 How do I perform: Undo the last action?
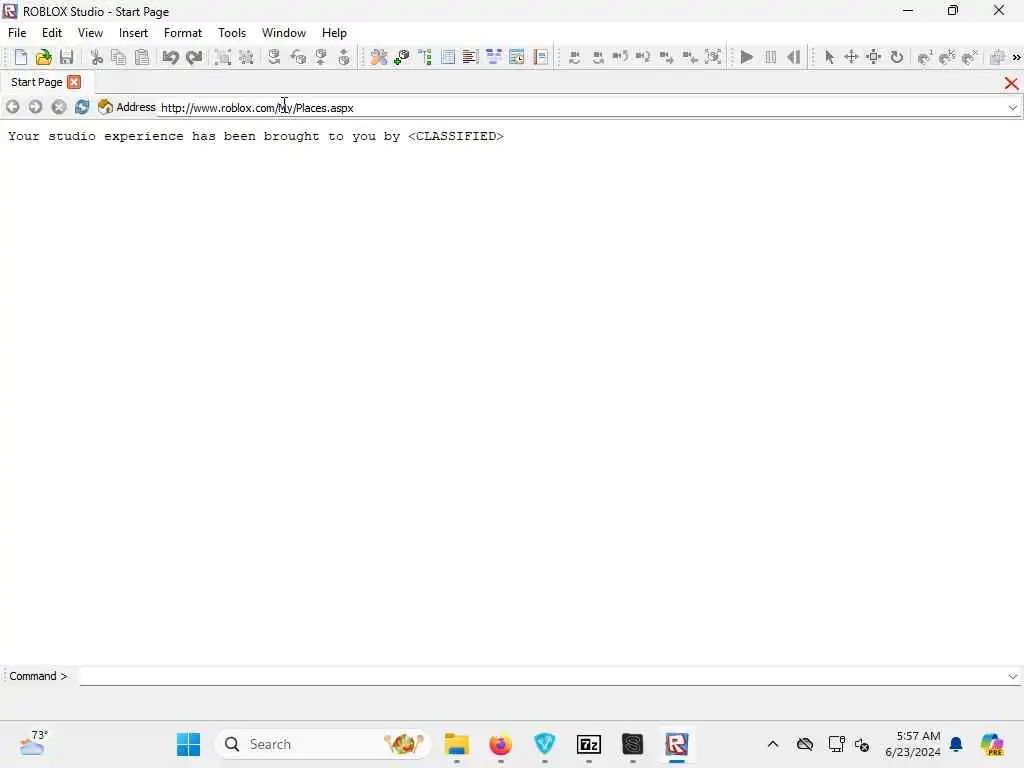coord(170,57)
